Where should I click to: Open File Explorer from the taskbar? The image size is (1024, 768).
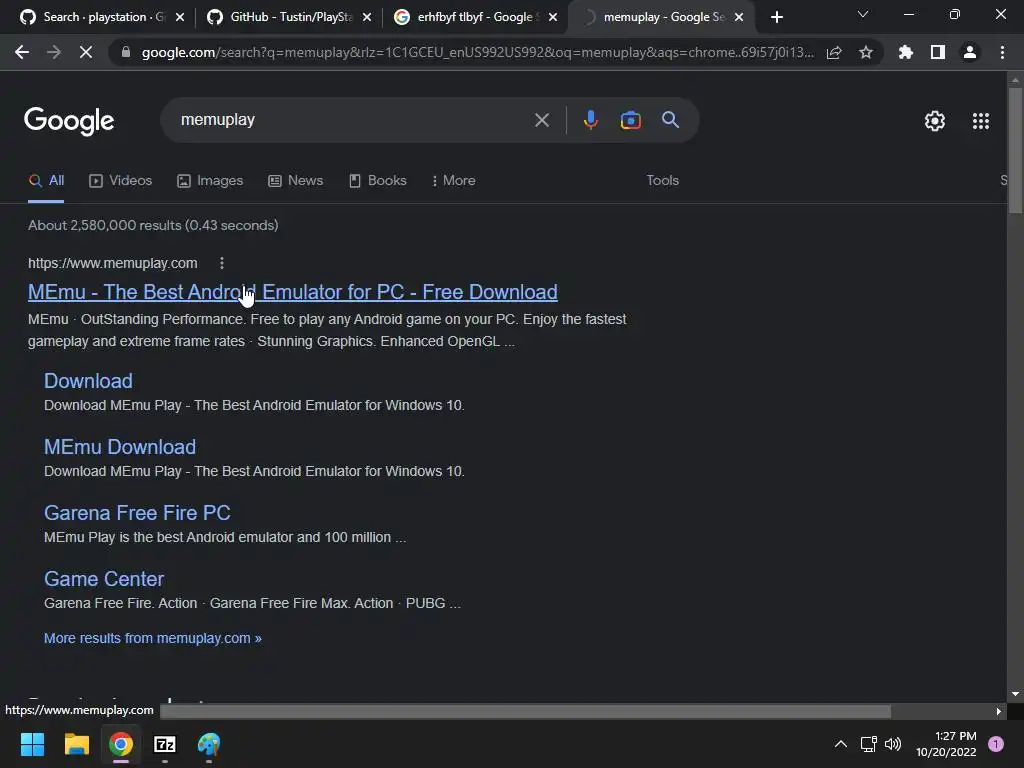click(x=76, y=744)
